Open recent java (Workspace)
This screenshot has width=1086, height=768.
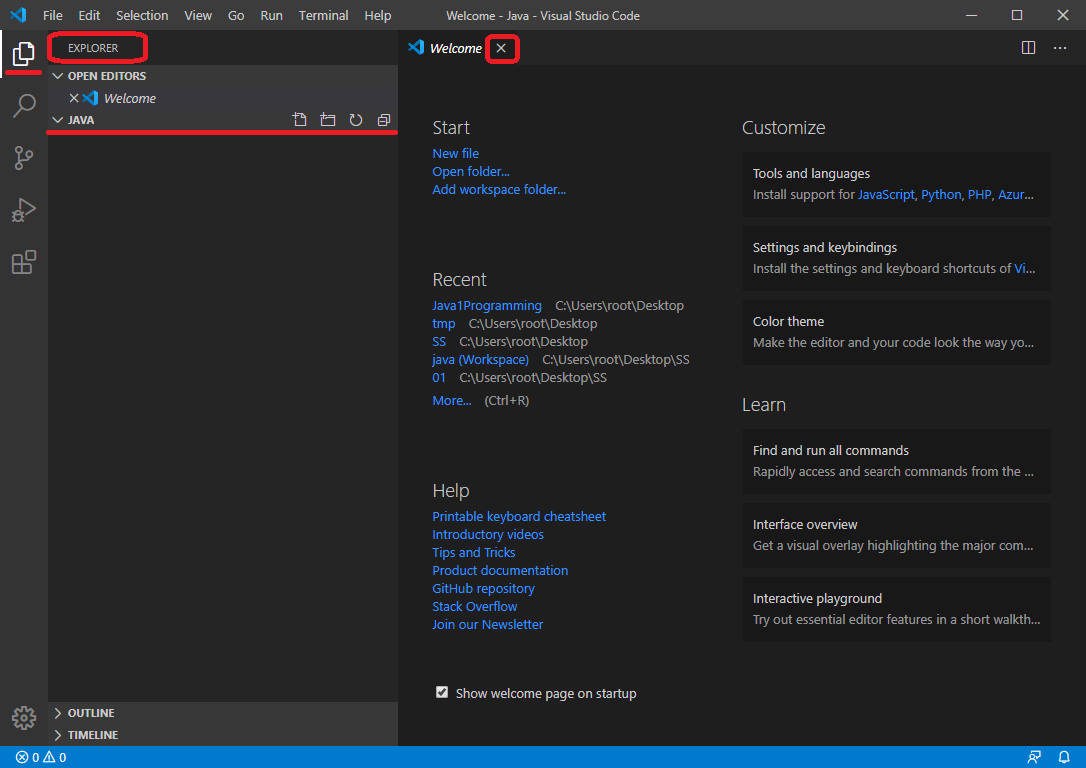[x=481, y=359]
